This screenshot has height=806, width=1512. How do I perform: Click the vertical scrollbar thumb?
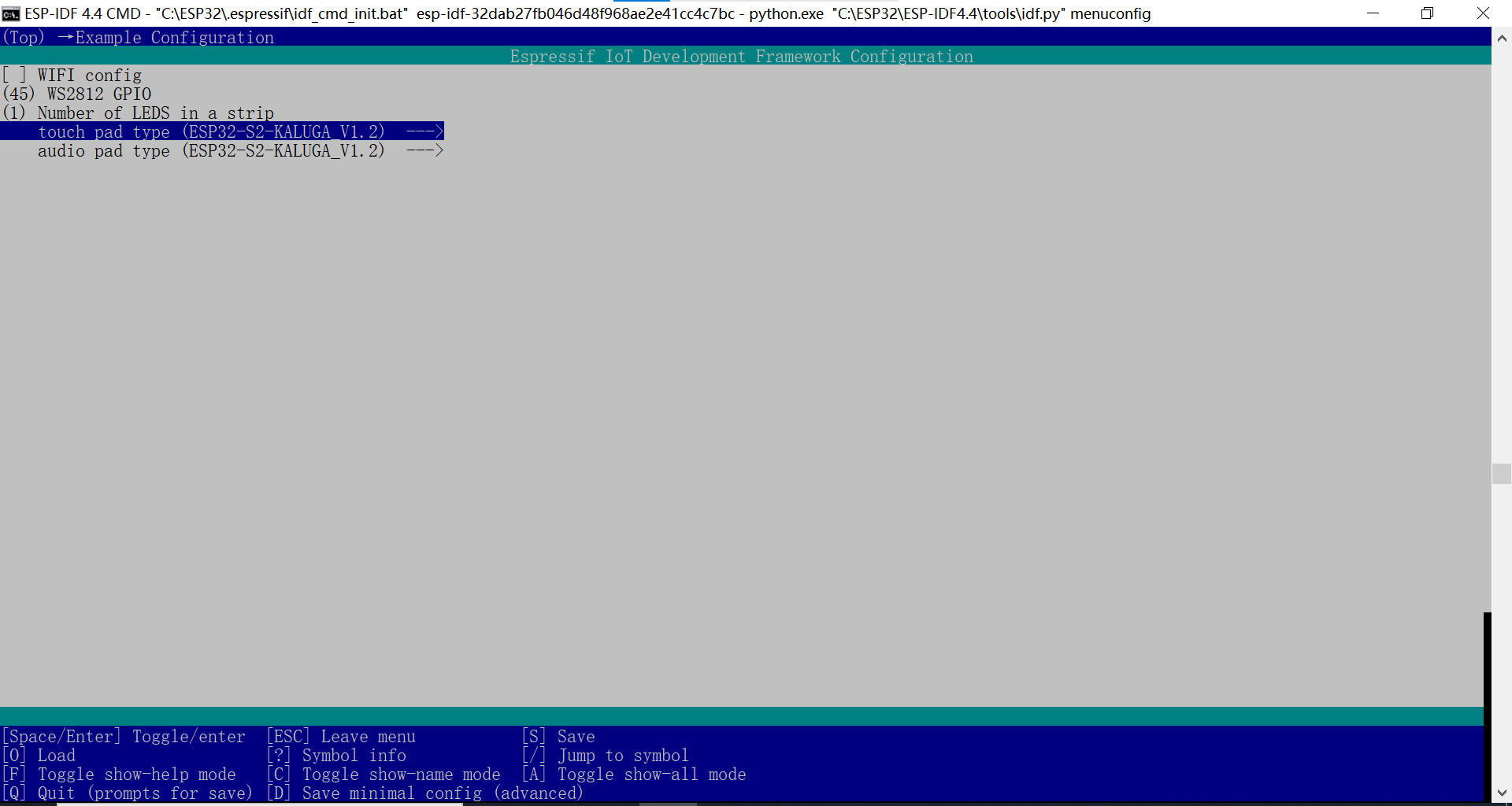pyautogui.click(x=1502, y=474)
